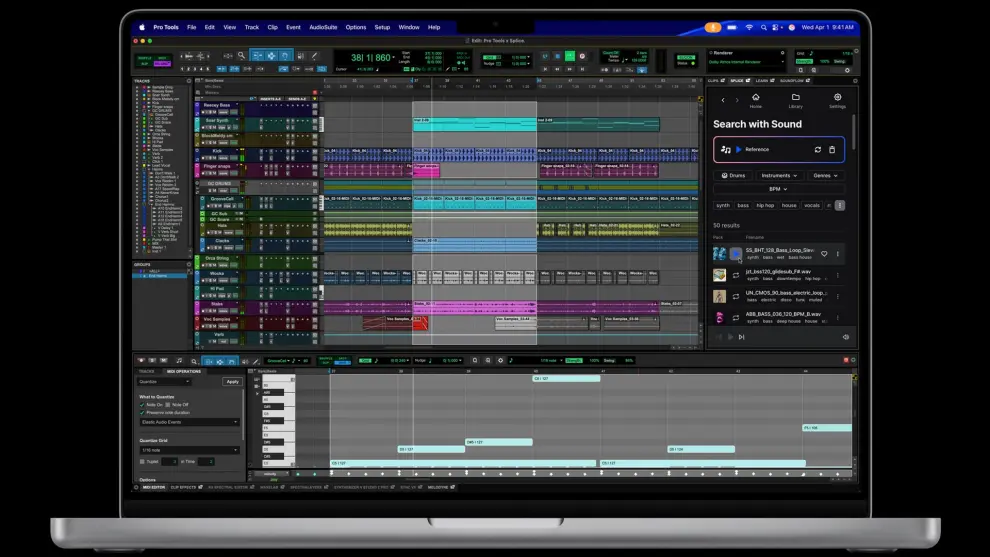Uncheck the Note On checkbox
Image resolution: width=990 pixels, height=557 pixels.
[x=142, y=404]
